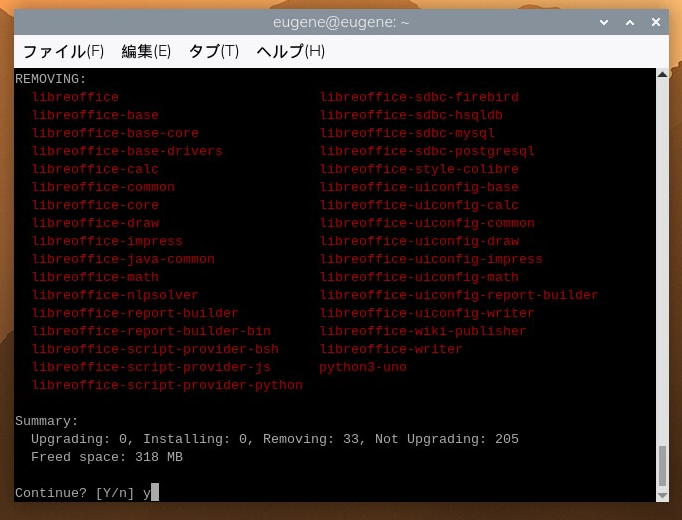Click the Freed space: 318 MB line

click(x=107, y=457)
